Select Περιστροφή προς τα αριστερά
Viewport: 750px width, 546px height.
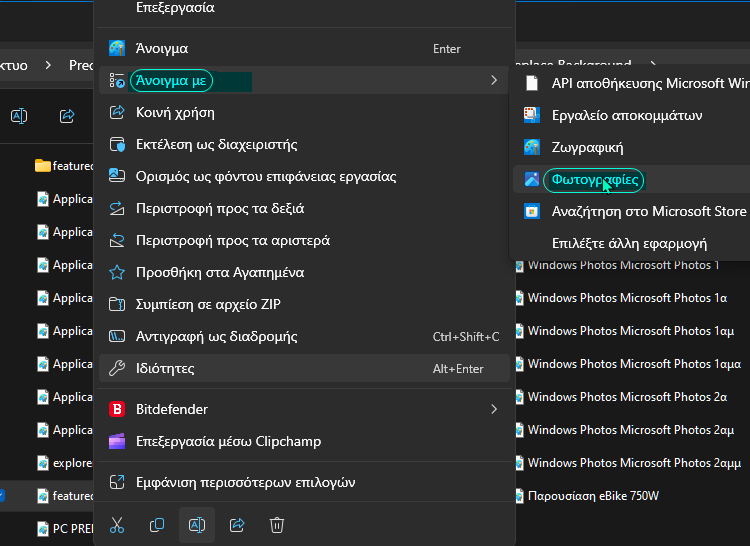pos(304,240)
